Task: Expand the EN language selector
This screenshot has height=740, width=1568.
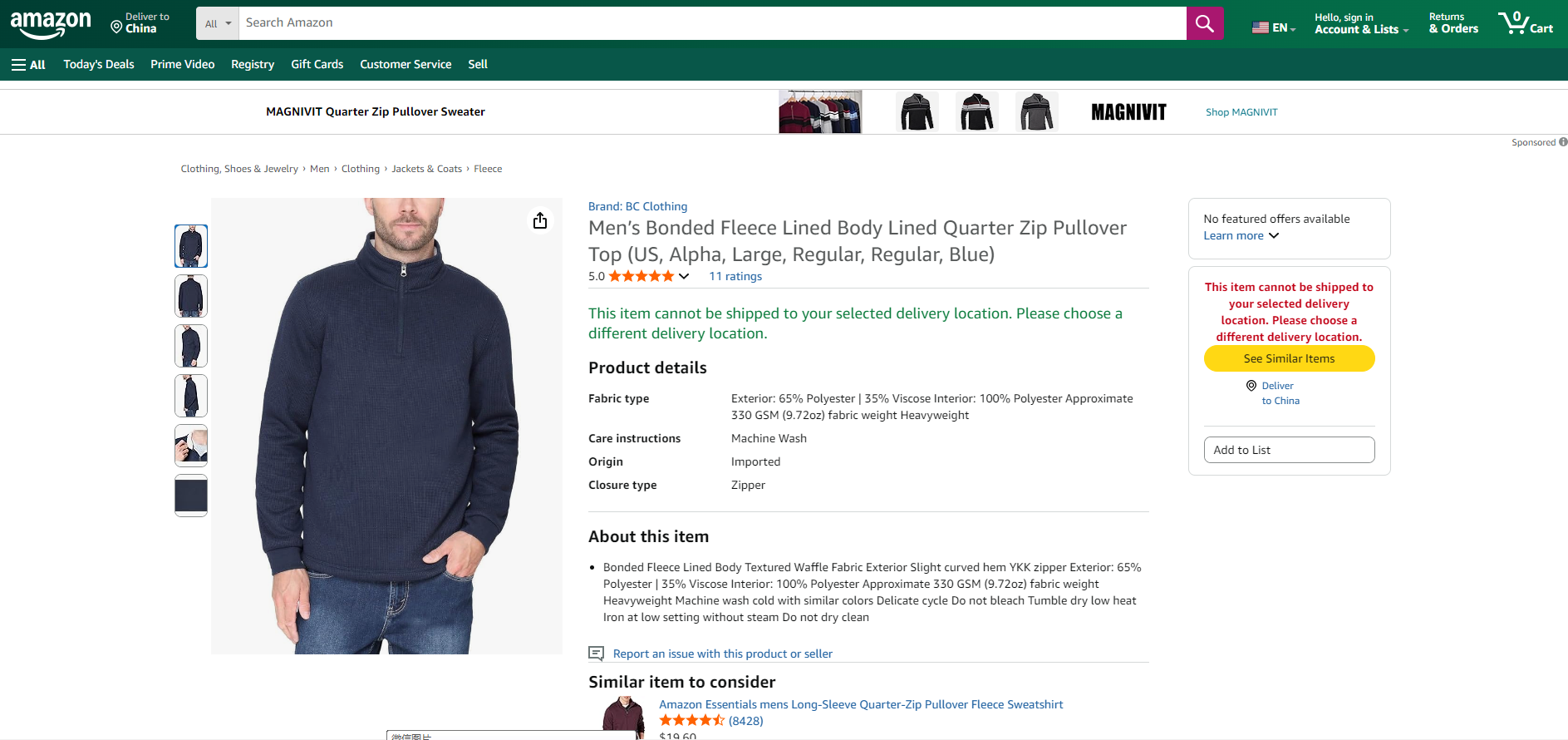Action: coord(1273,27)
